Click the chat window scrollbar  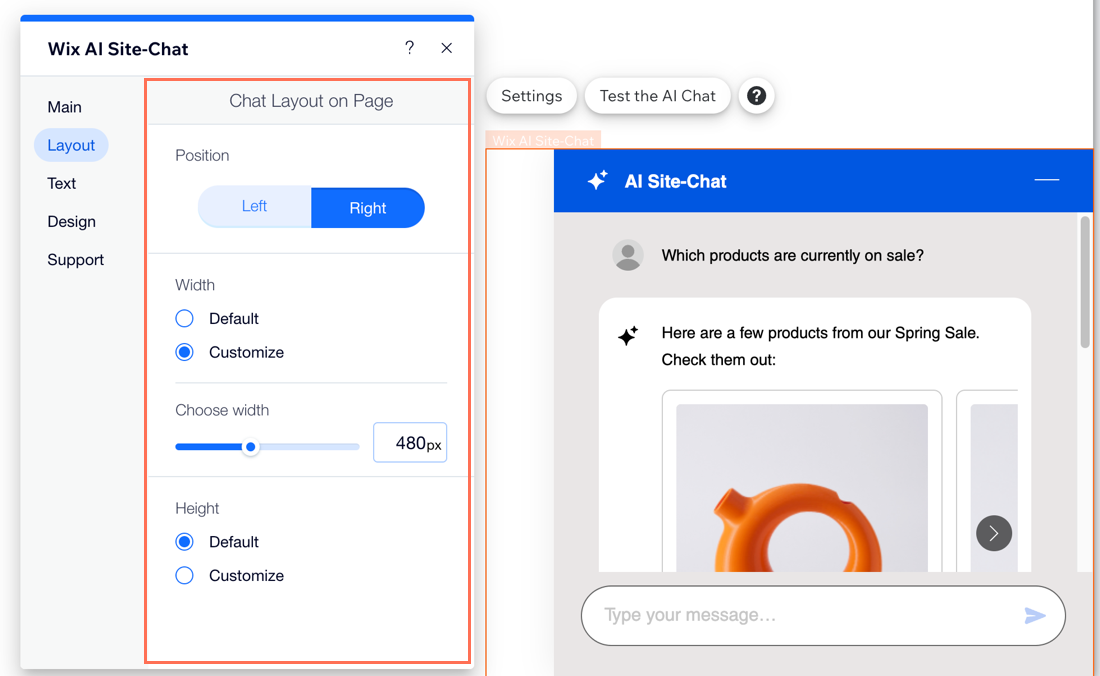[1085, 282]
